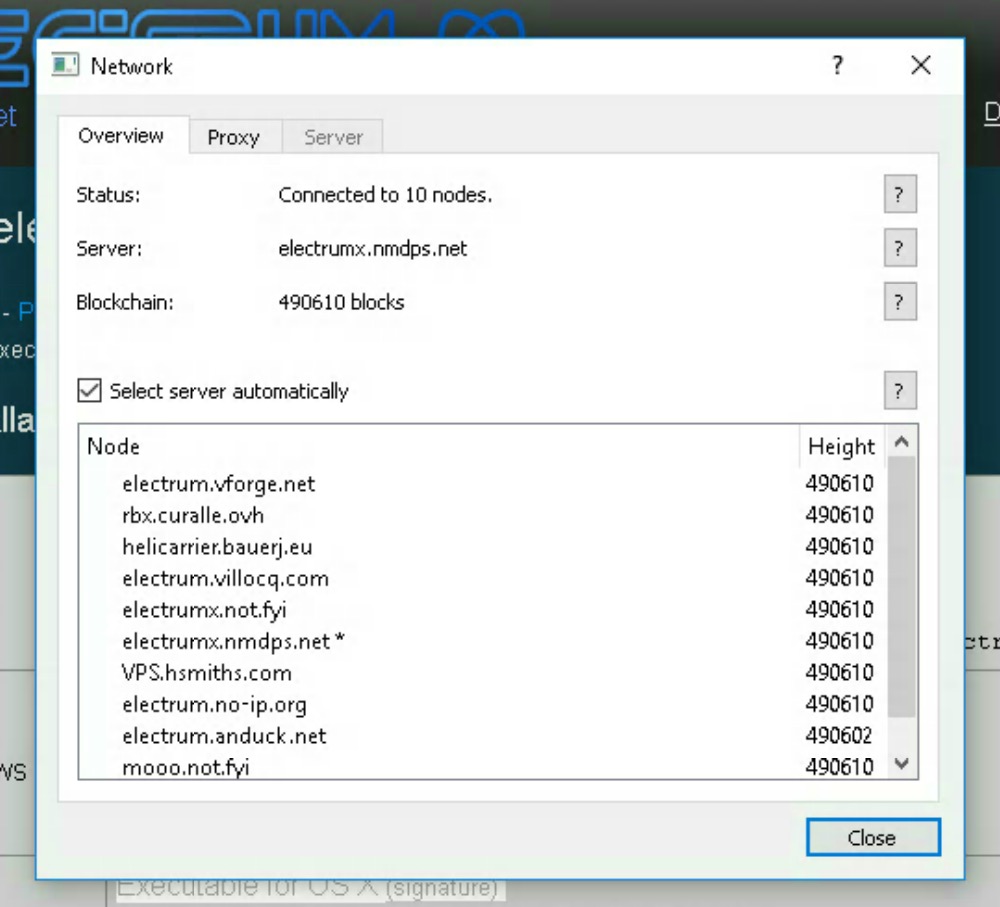
Task: Close the Network dialog with X
Action: pyautogui.click(x=920, y=65)
